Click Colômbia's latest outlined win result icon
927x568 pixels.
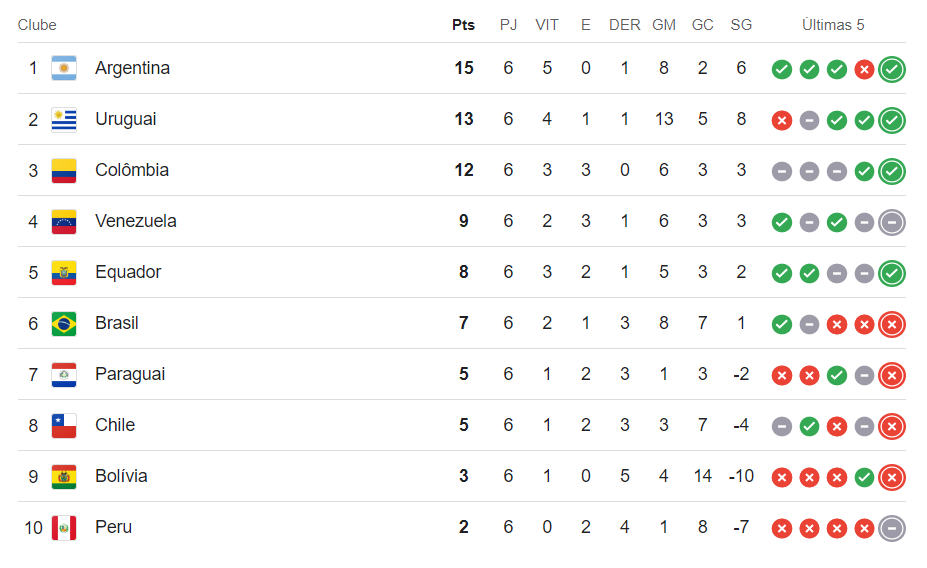[x=892, y=171]
